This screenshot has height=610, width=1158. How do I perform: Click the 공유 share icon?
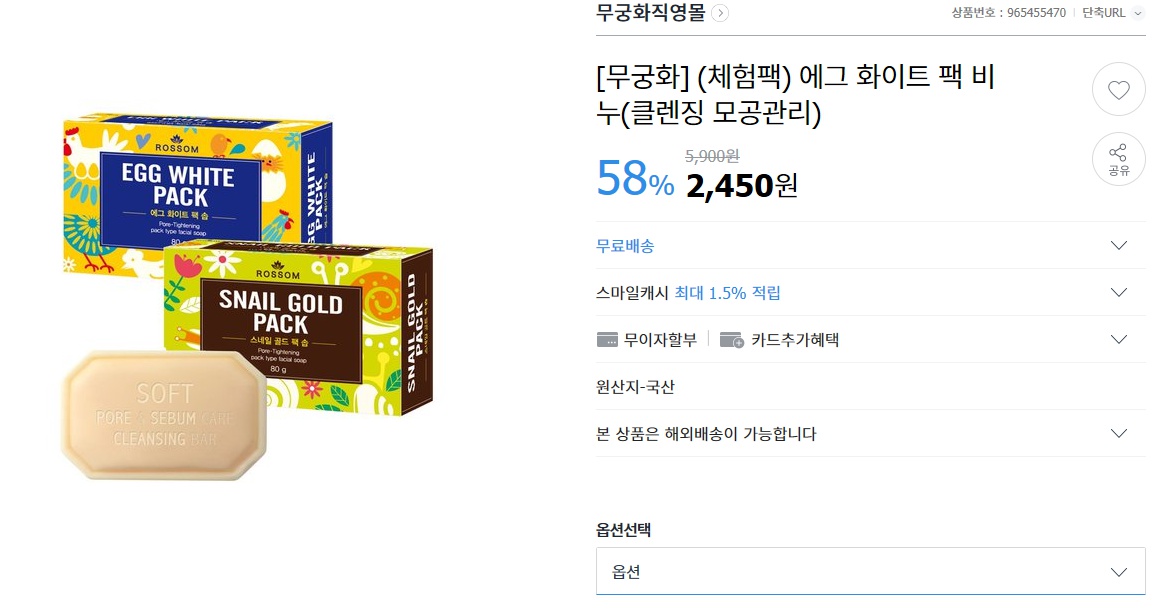1118,158
